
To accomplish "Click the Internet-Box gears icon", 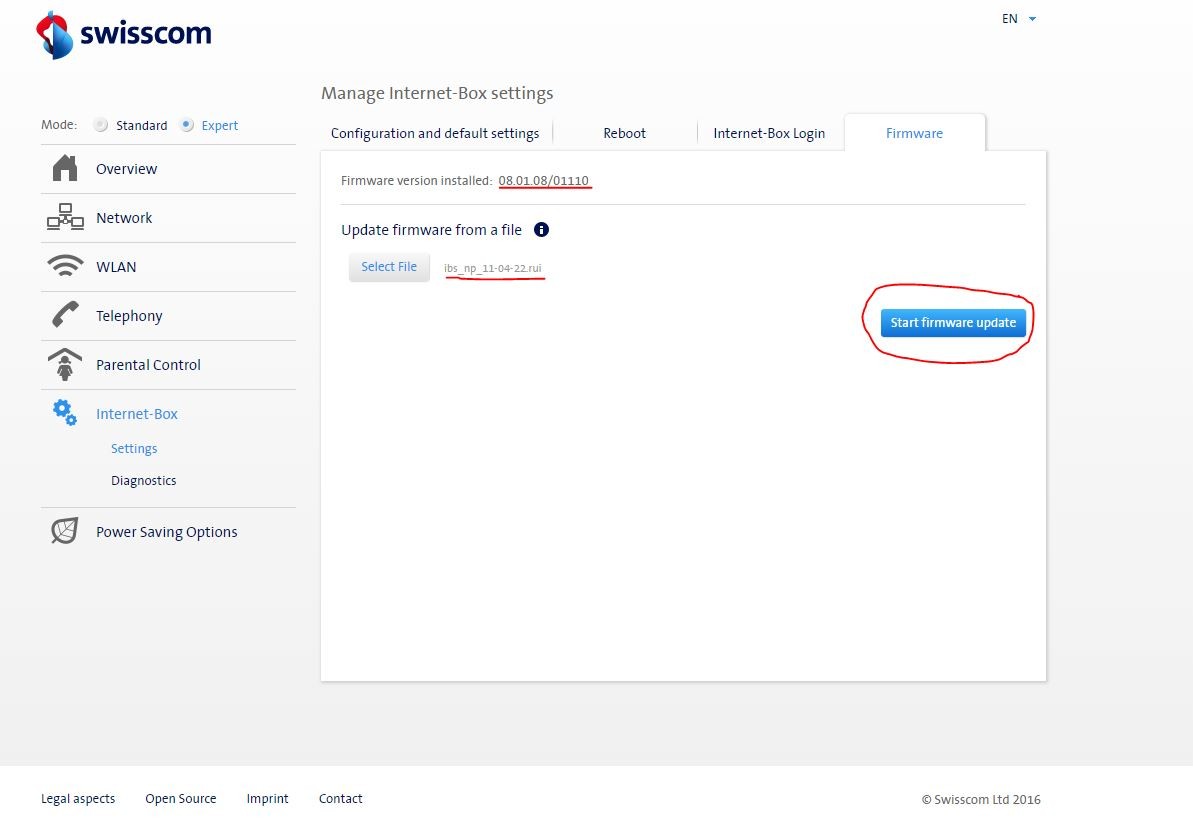I will tap(65, 413).
